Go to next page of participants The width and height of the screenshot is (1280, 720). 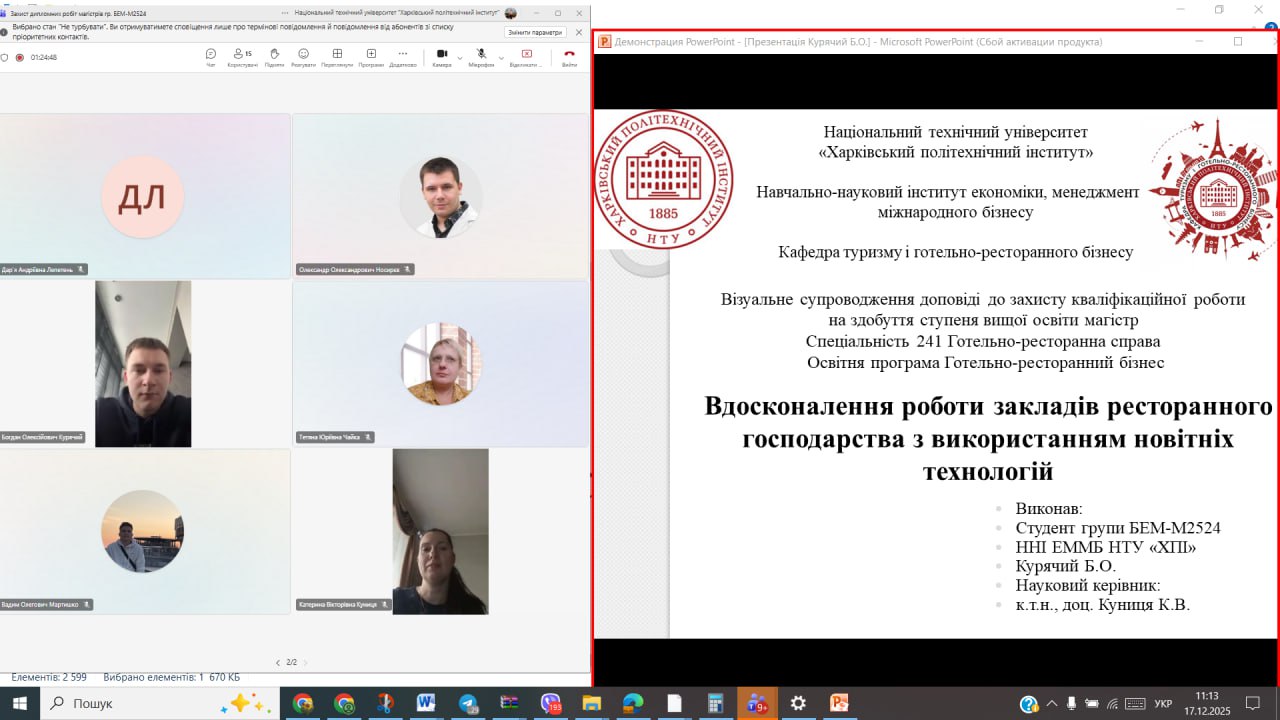pos(305,662)
